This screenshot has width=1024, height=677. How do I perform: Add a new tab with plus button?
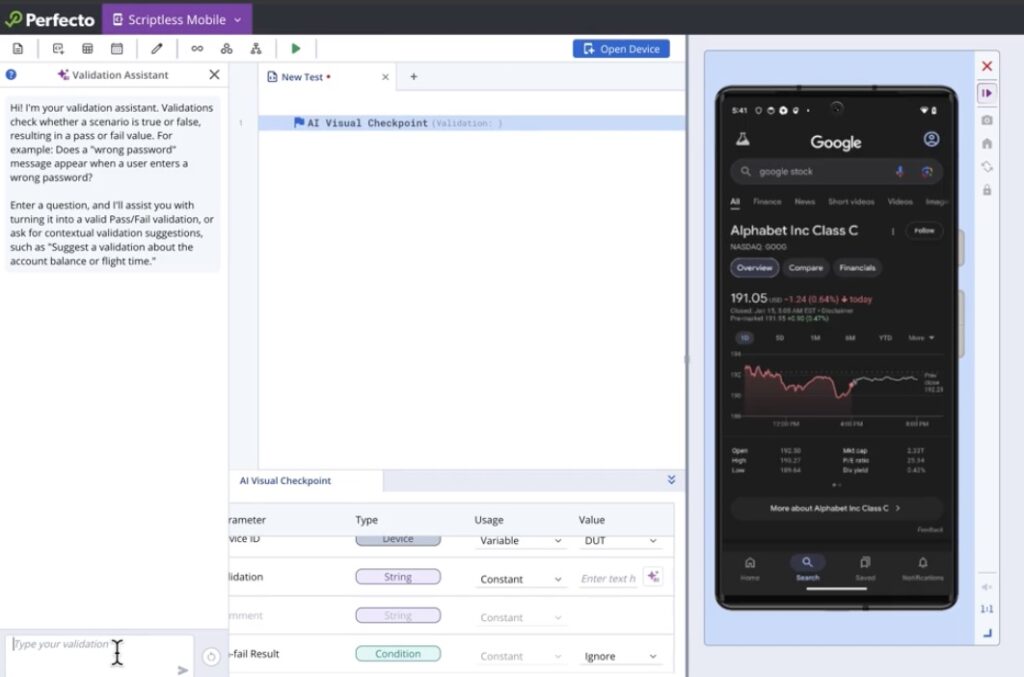(413, 76)
